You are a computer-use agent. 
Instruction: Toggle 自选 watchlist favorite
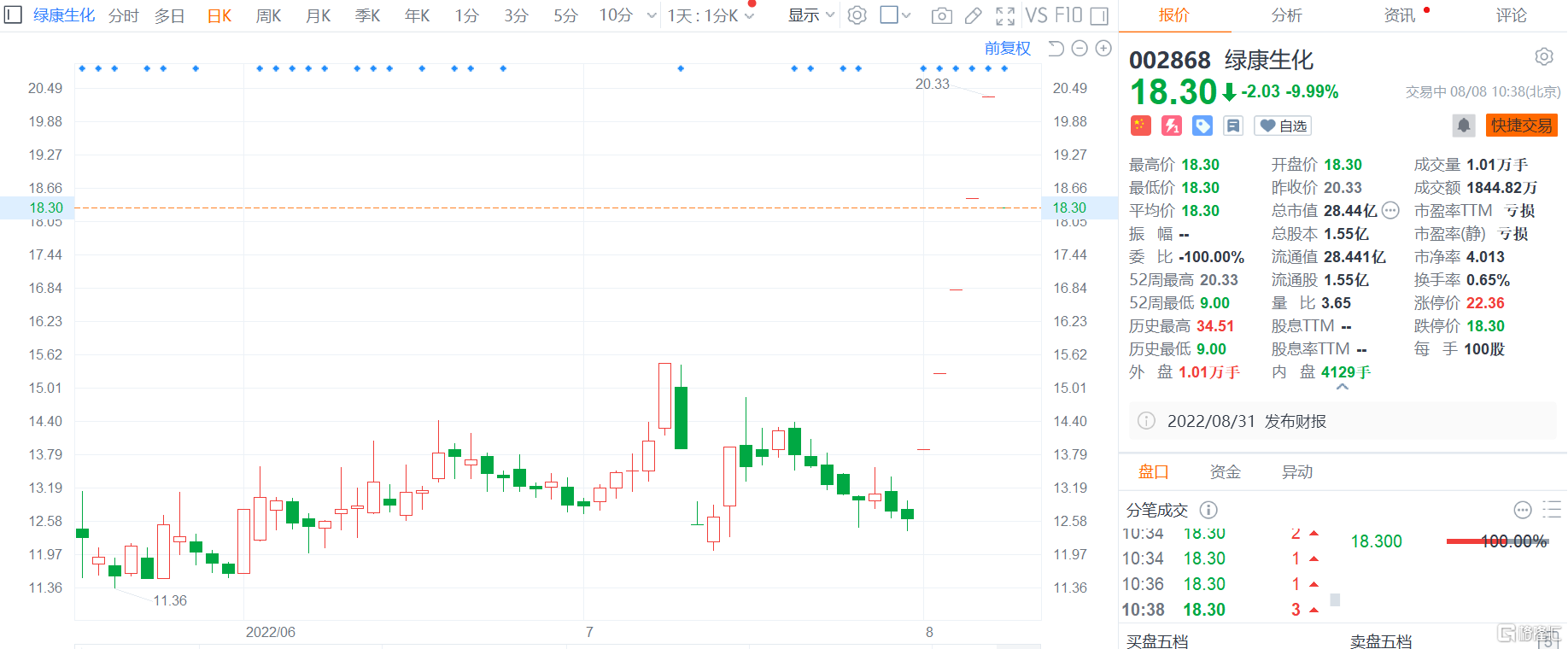coord(1283,126)
